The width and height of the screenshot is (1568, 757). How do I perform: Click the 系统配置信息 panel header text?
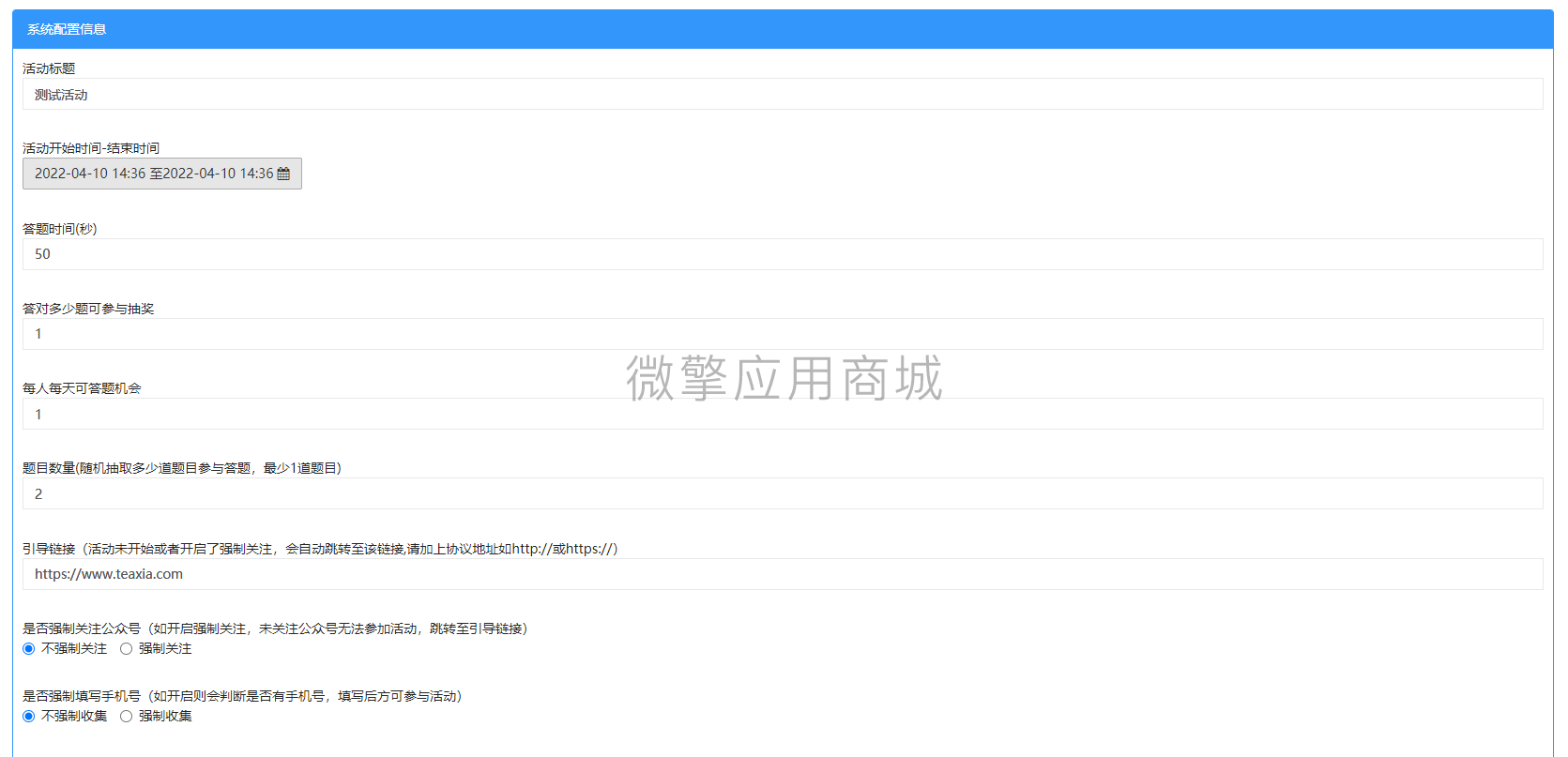click(67, 29)
